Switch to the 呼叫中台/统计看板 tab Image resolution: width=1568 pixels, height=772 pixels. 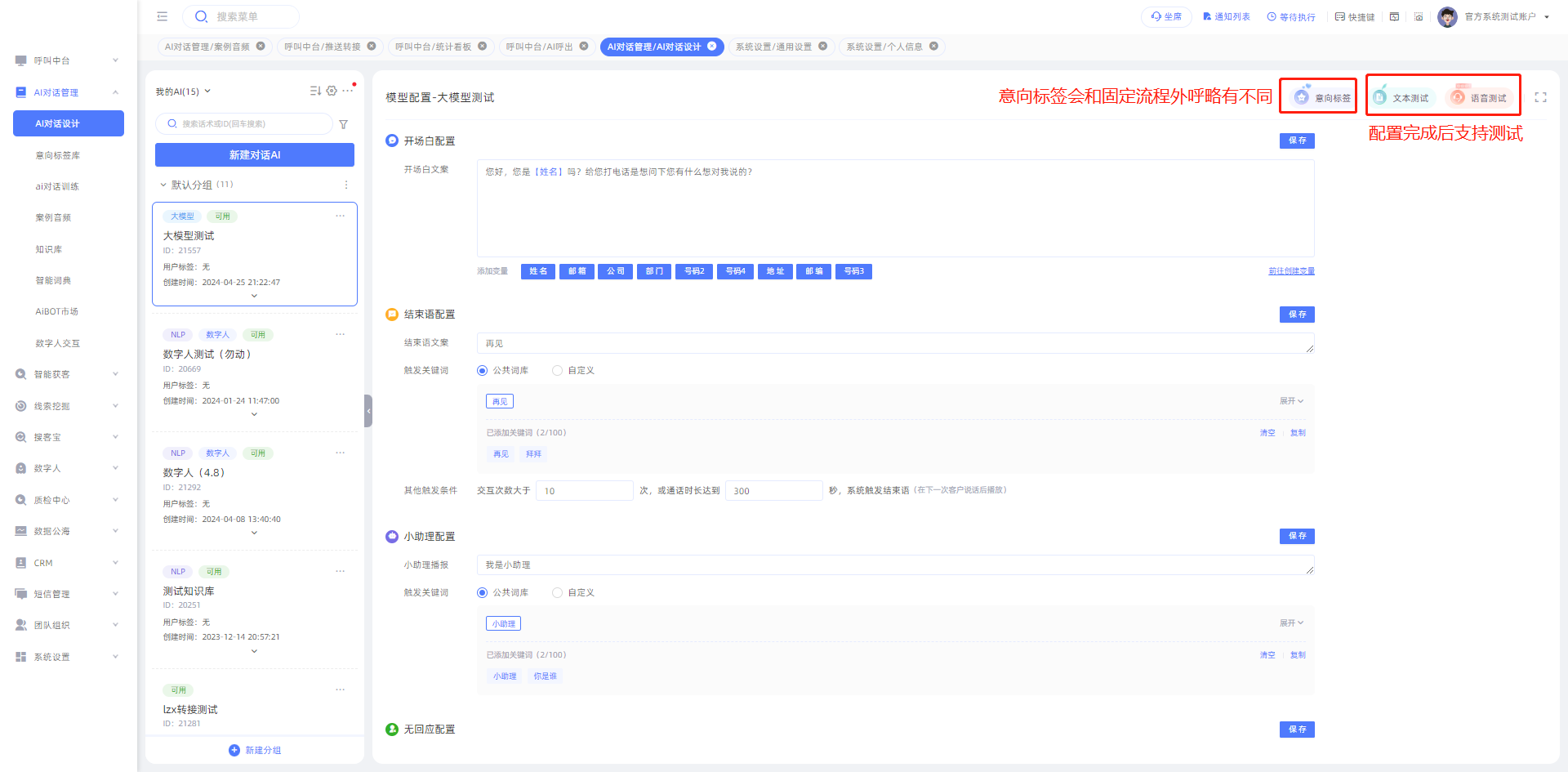click(433, 47)
